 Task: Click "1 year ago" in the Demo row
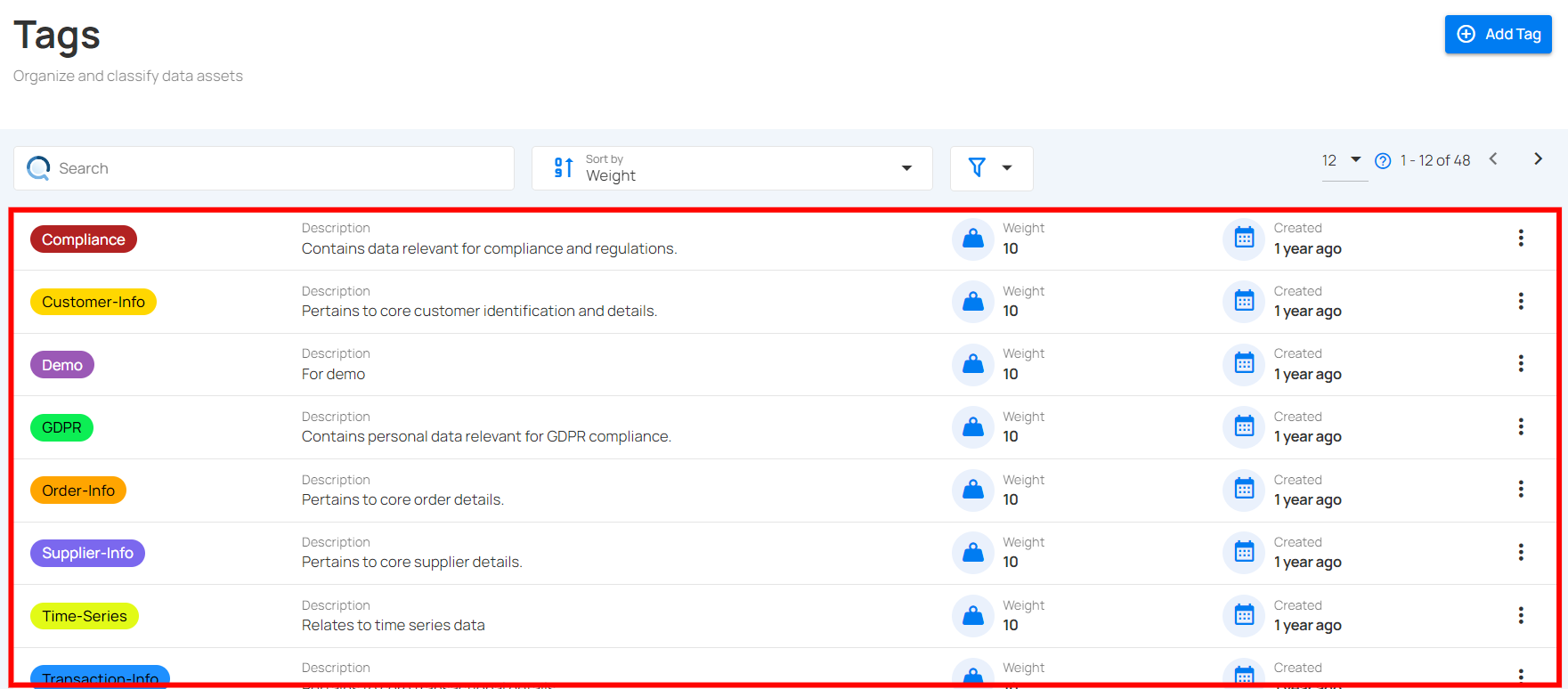[x=1307, y=375]
